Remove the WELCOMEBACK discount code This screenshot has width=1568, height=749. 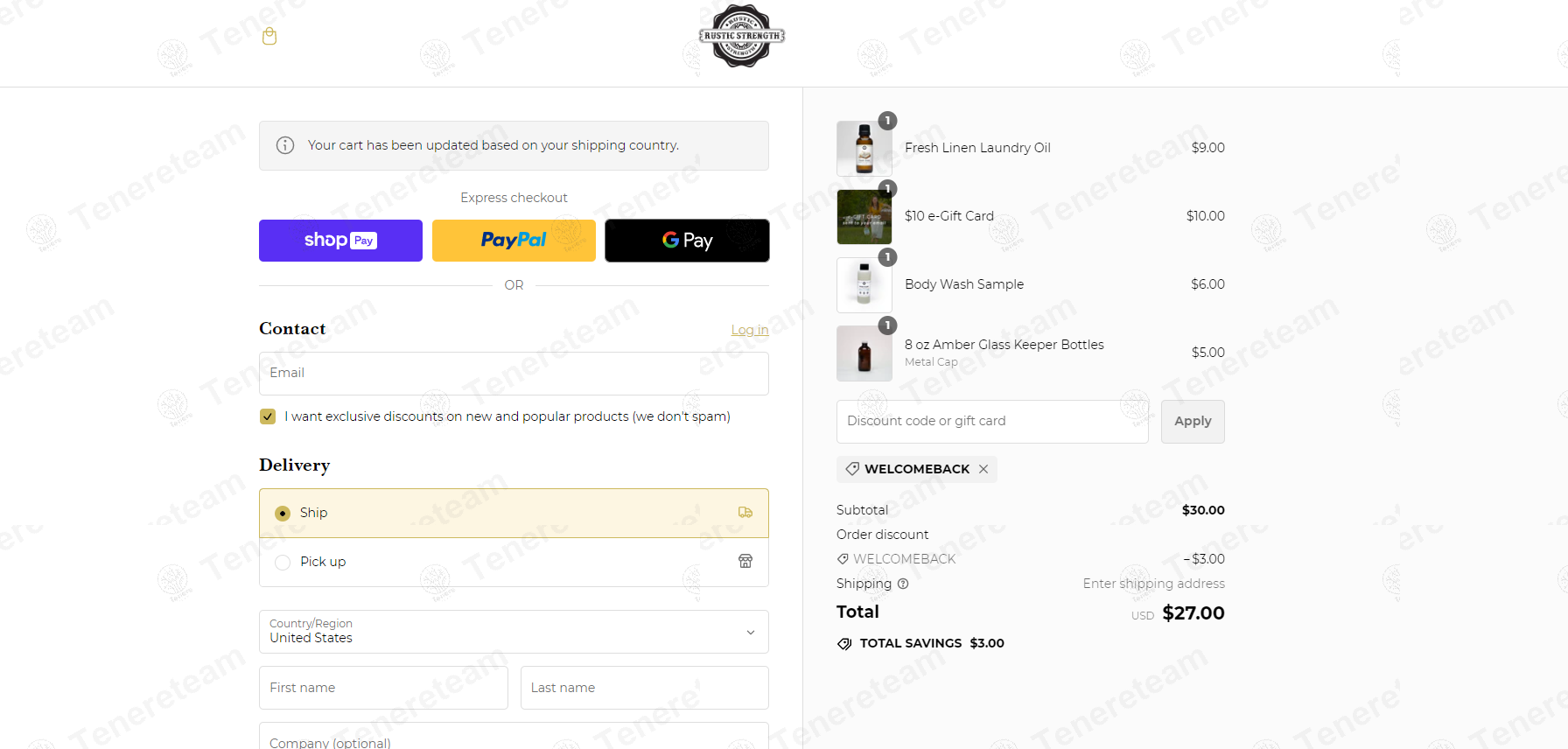click(x=983, y=469)
